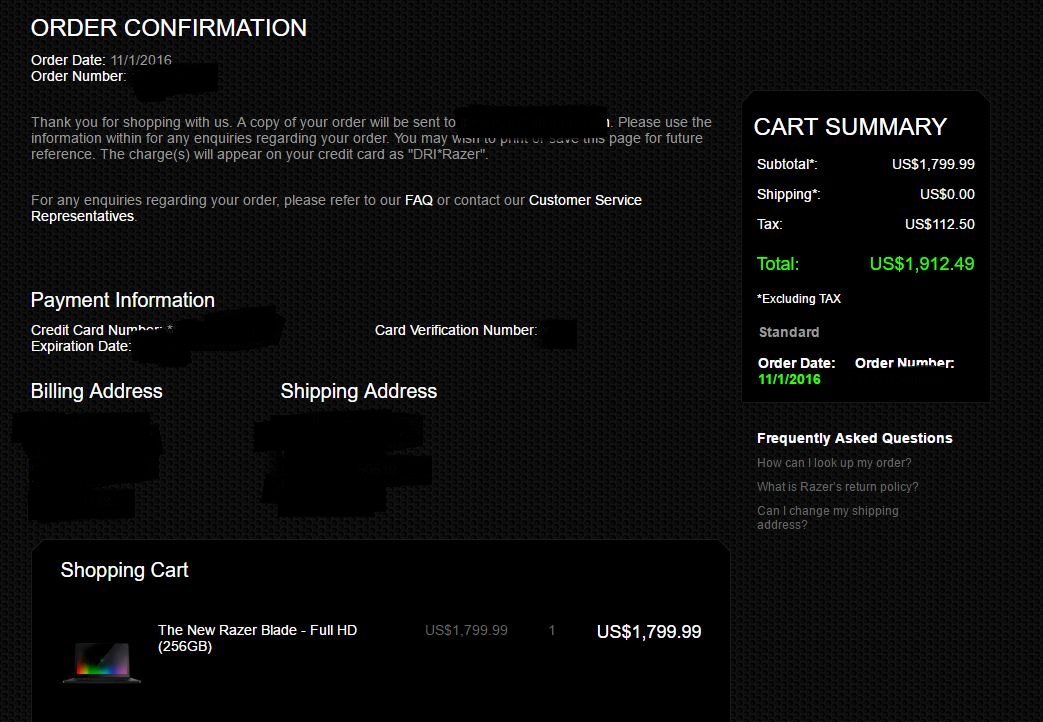This screenshot has height=722, width=1043.
Task: Click the Shipping Address heading
Action: click(359, 391)
